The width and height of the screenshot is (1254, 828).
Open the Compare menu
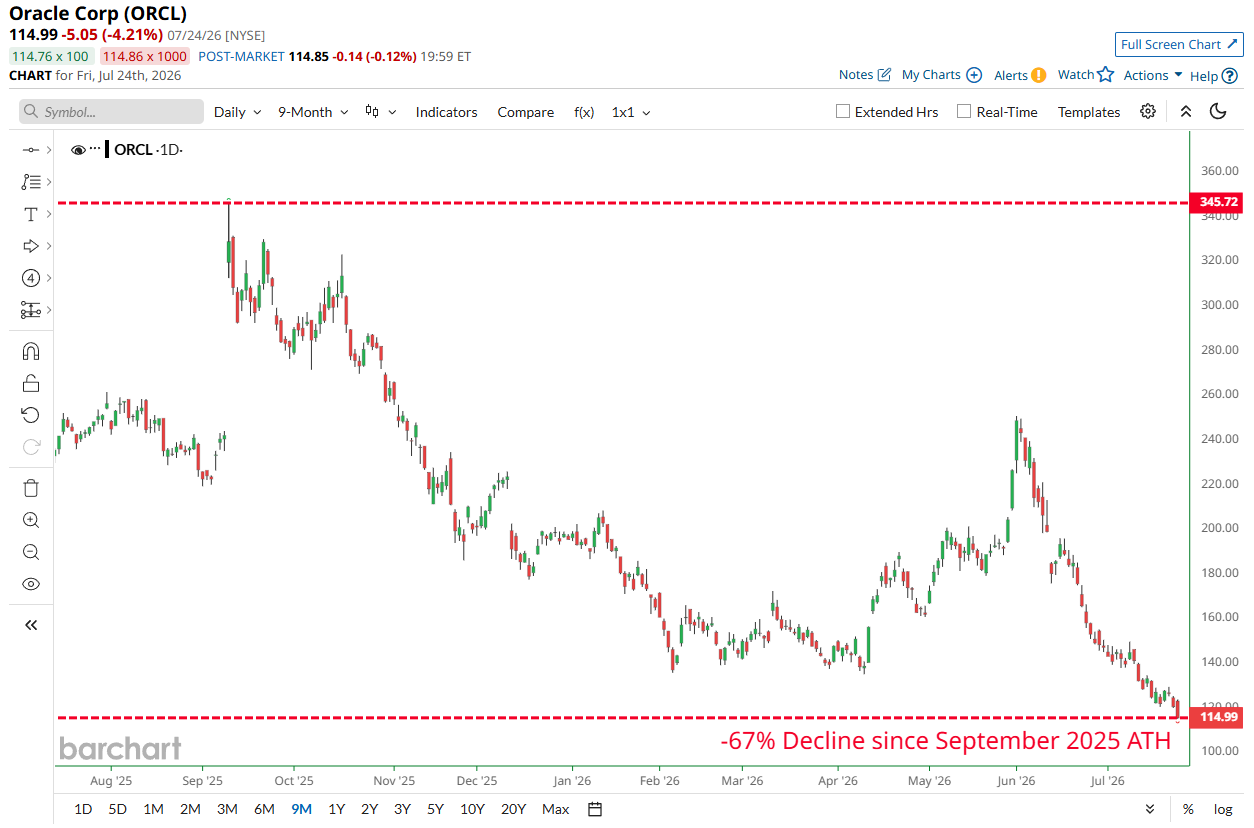525,112
